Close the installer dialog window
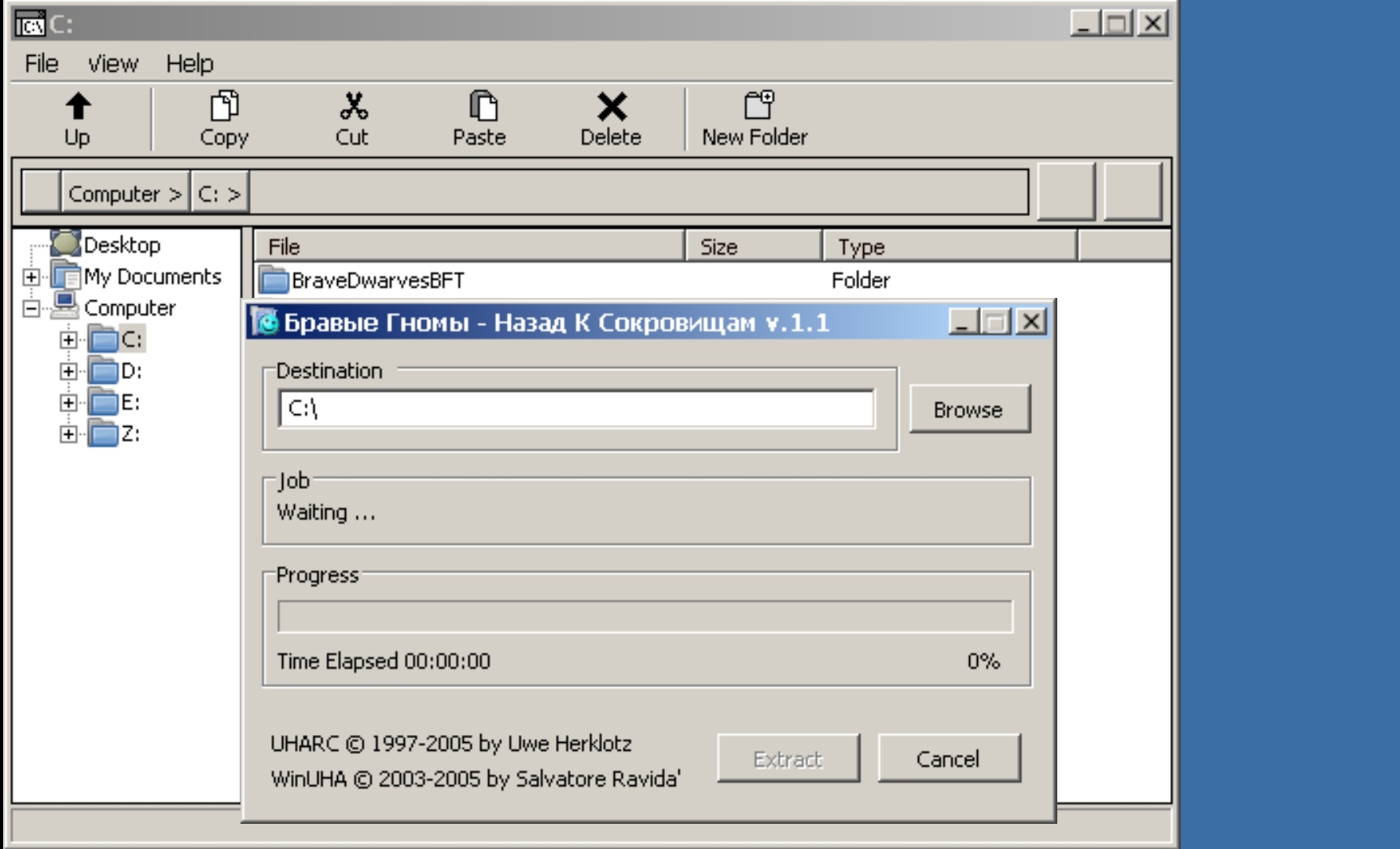 pyautogui.click(x=1031, y=322)
